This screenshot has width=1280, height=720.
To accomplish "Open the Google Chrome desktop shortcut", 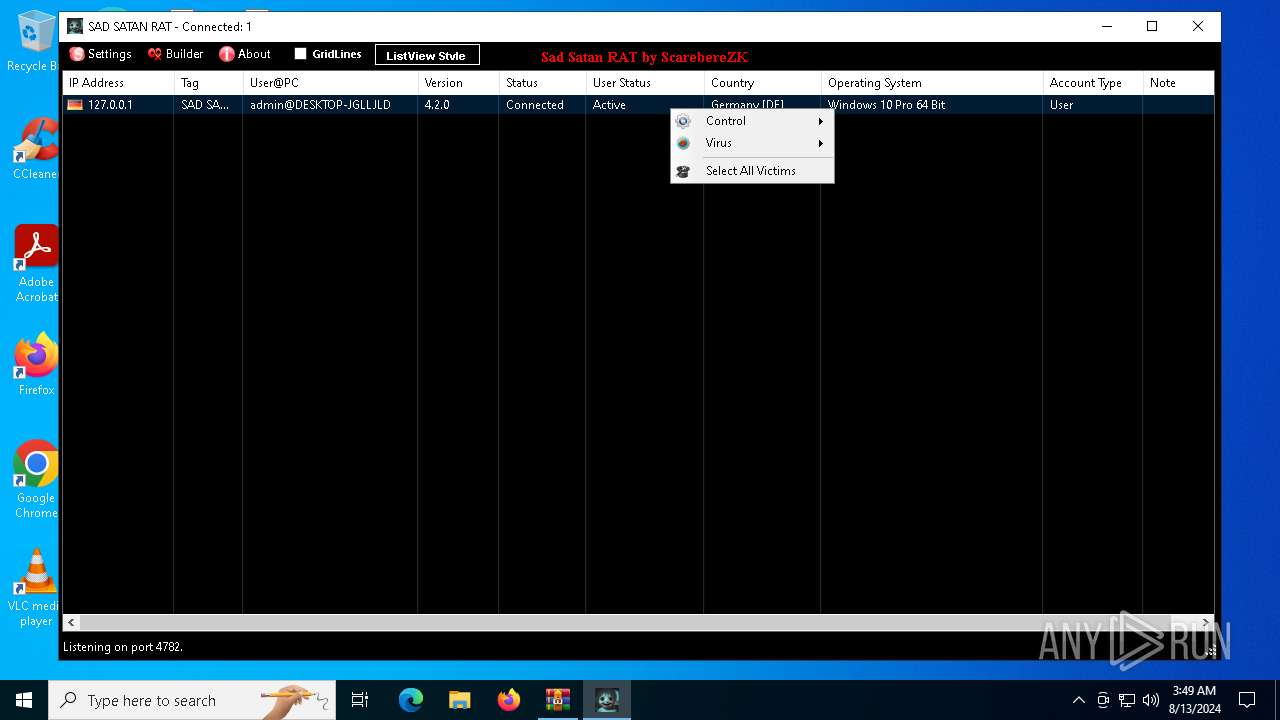I will pyautogui.click(x=36, y=480).
